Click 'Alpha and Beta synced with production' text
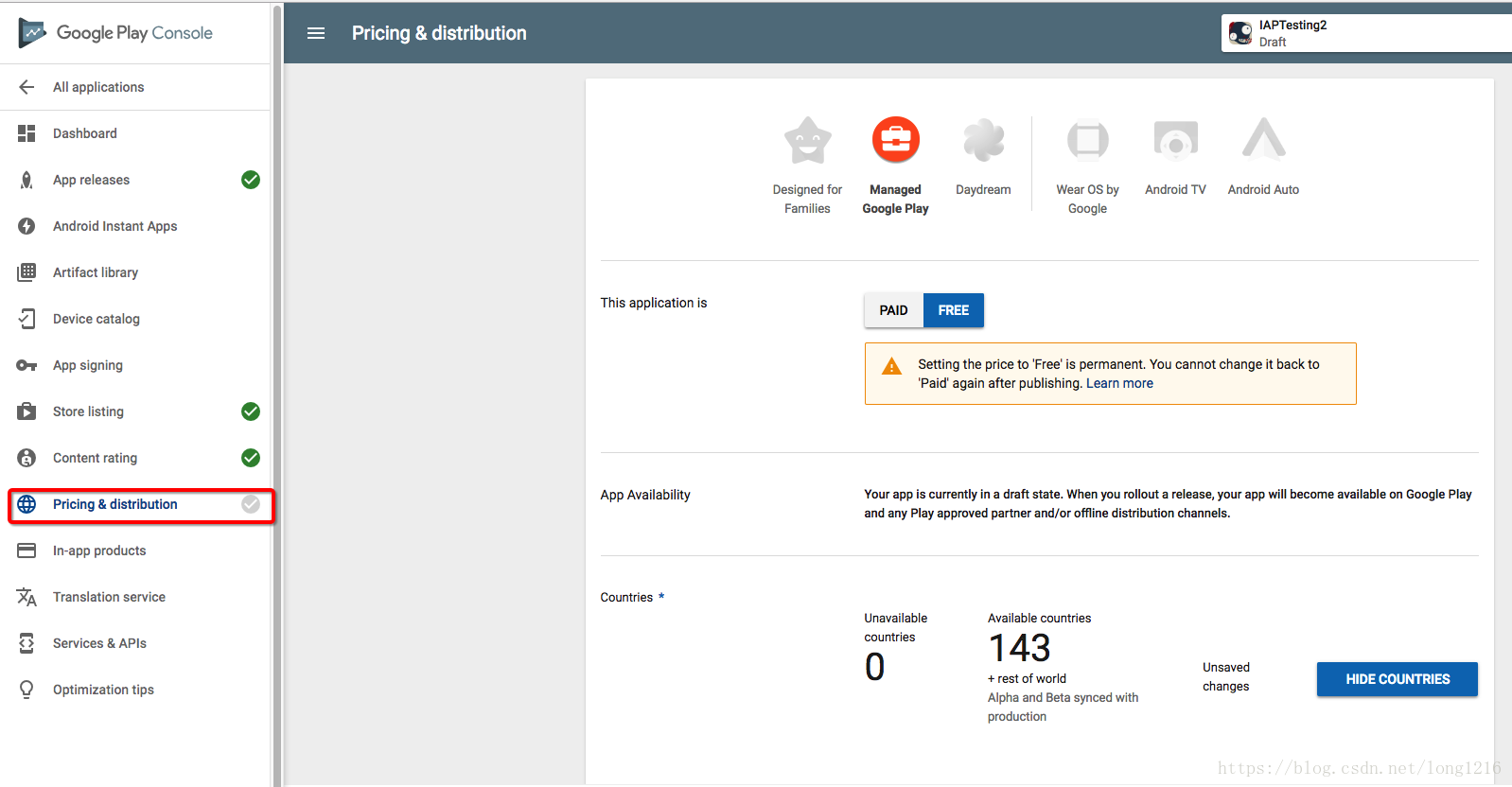Viewport: 1512px width, 787px height. pyautogui.click(x=1063, y=707)
